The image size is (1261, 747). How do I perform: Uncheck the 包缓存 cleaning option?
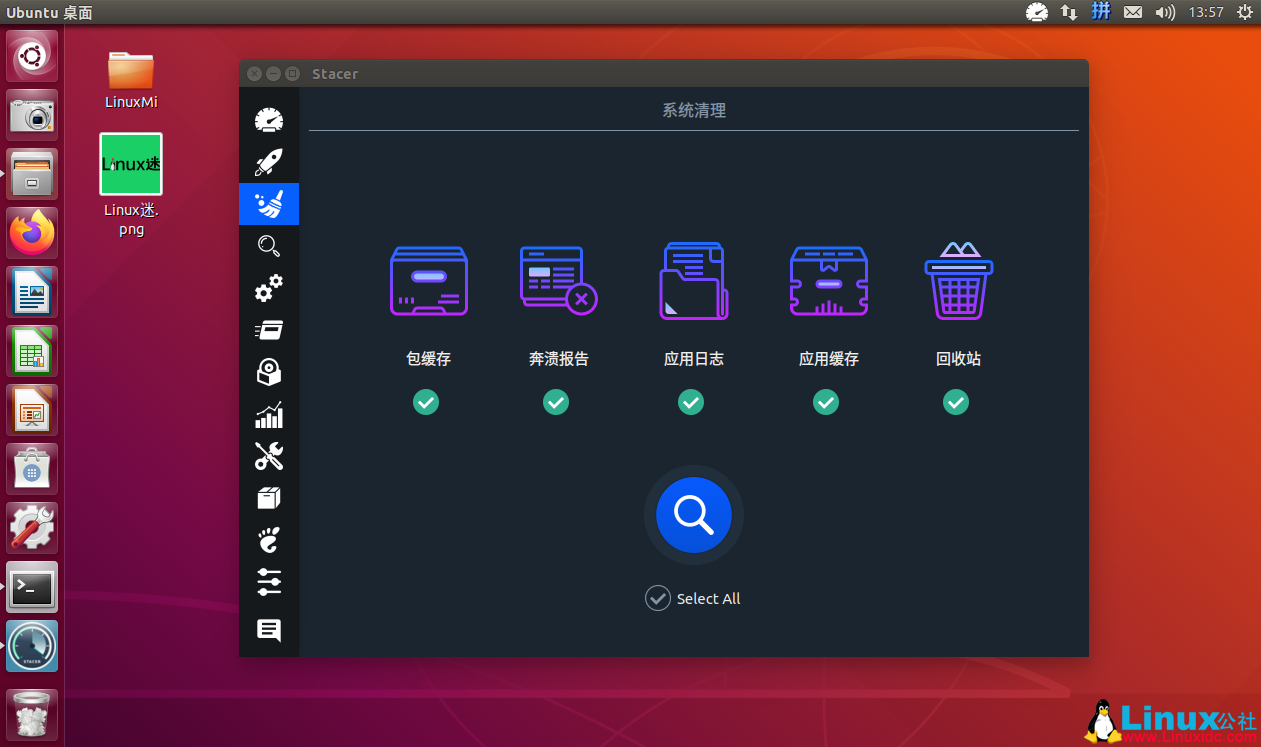tap(426, 402)
